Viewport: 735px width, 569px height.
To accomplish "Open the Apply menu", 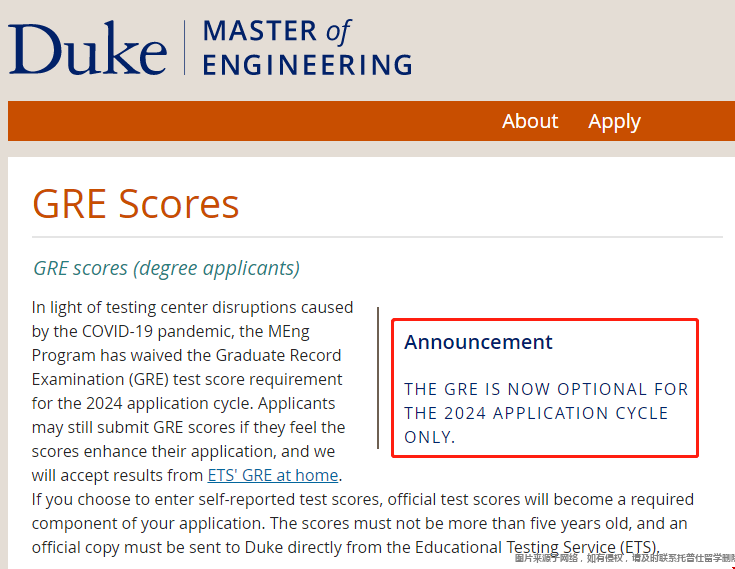I will click(614, 121).
